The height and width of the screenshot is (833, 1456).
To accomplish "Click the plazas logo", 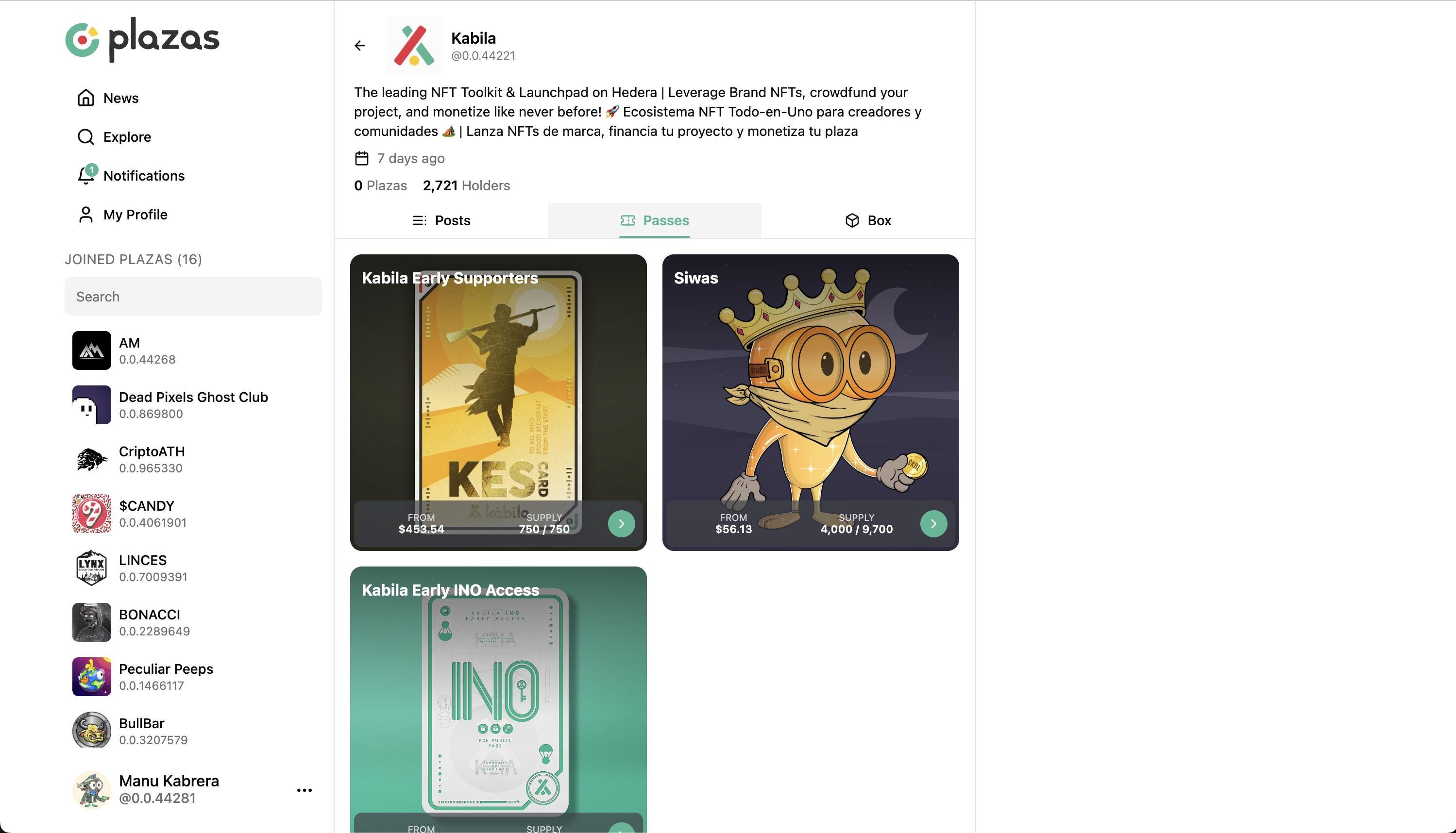I will point(142,39).
